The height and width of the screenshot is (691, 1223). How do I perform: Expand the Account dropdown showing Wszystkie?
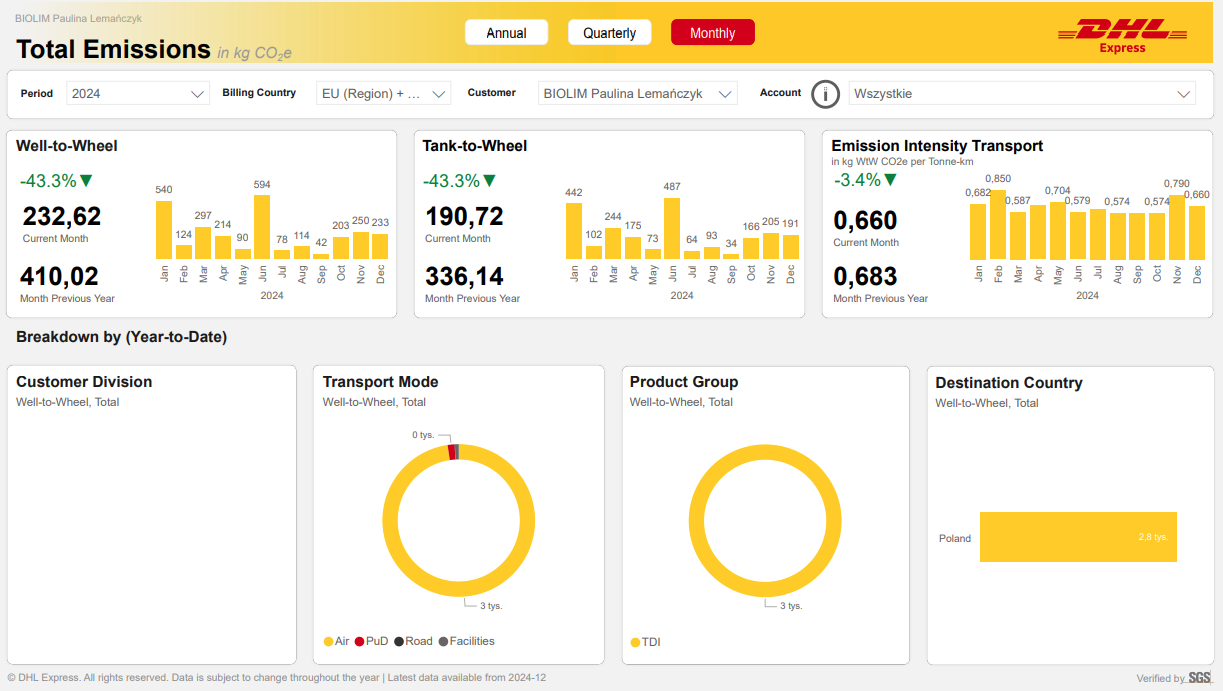coord(1022,93)
